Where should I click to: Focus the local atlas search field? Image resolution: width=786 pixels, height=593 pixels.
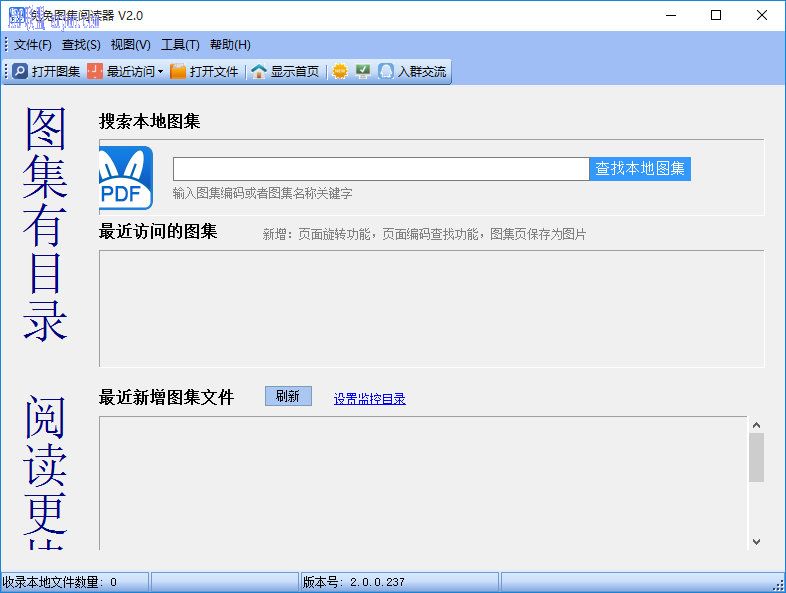381,169
